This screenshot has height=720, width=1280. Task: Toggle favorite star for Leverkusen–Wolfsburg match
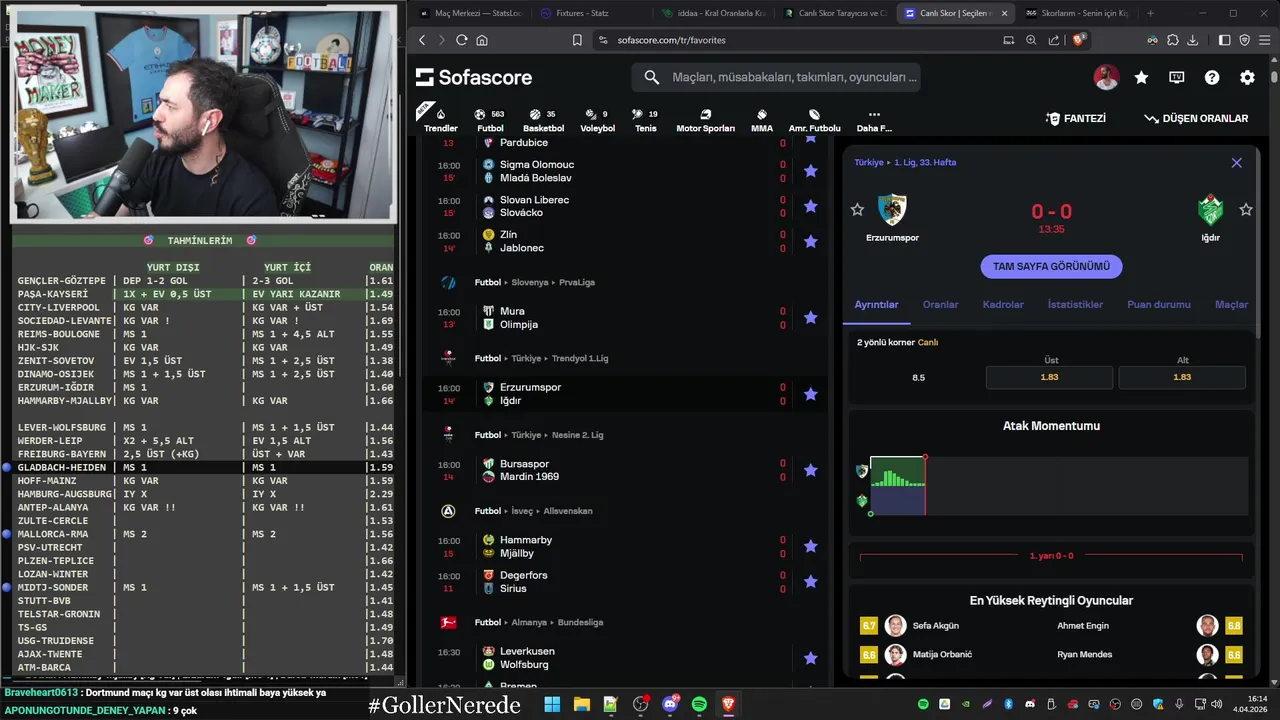tap(811, 658)
